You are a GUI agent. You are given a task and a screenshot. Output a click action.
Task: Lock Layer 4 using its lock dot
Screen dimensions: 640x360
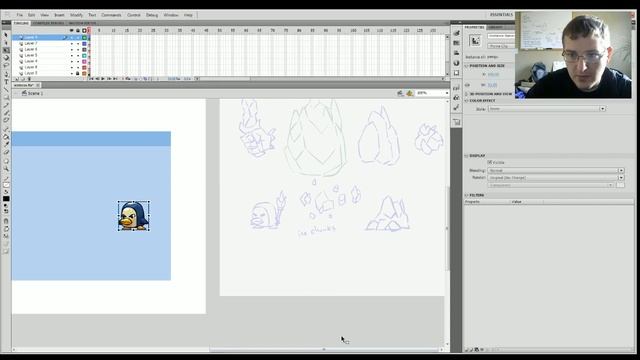click(x=78, y=61)
